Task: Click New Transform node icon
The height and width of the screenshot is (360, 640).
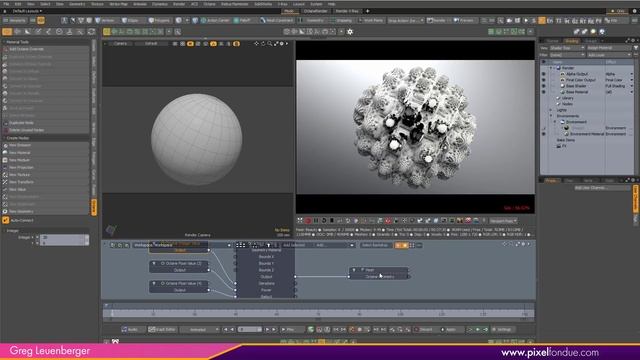Action: [x=5, y=182]
